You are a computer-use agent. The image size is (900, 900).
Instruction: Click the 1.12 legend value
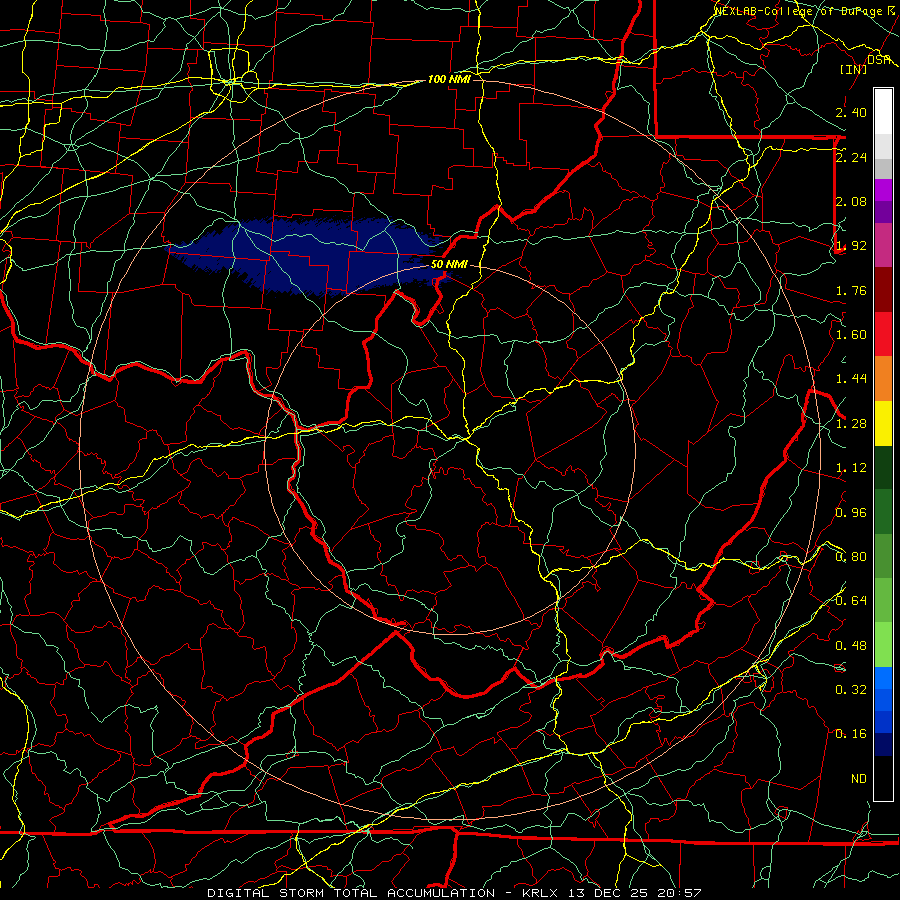tap(851, 468)
